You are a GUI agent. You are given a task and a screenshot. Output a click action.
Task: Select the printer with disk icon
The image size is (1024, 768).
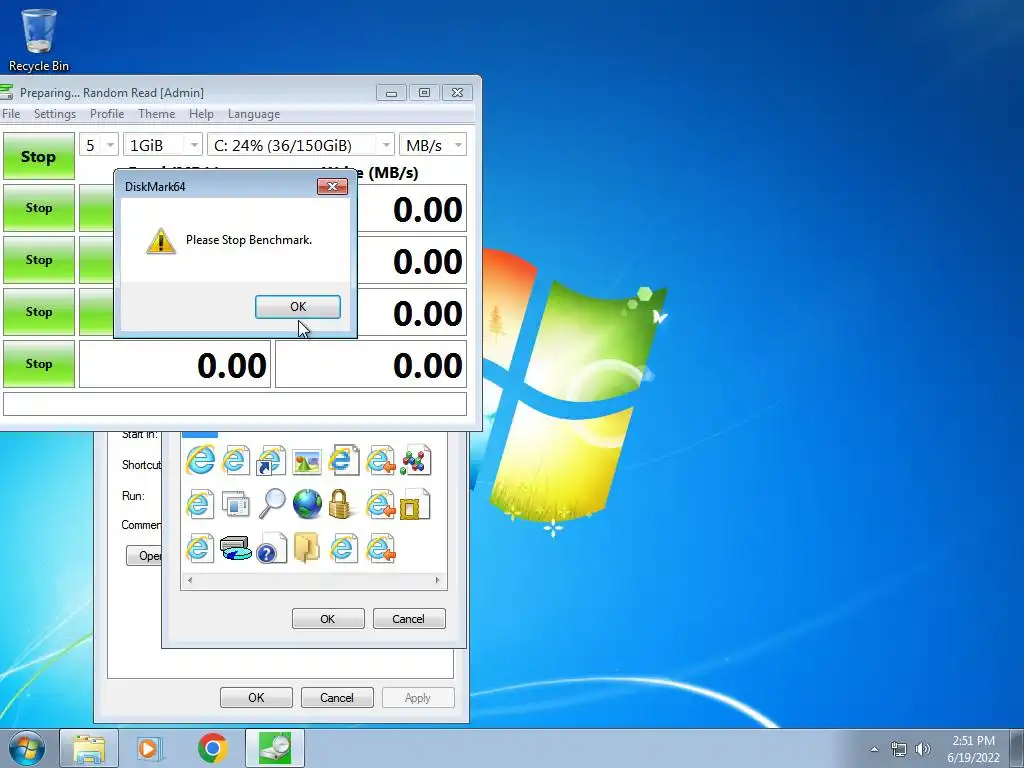pyautogui.click(x=235, y=549)
